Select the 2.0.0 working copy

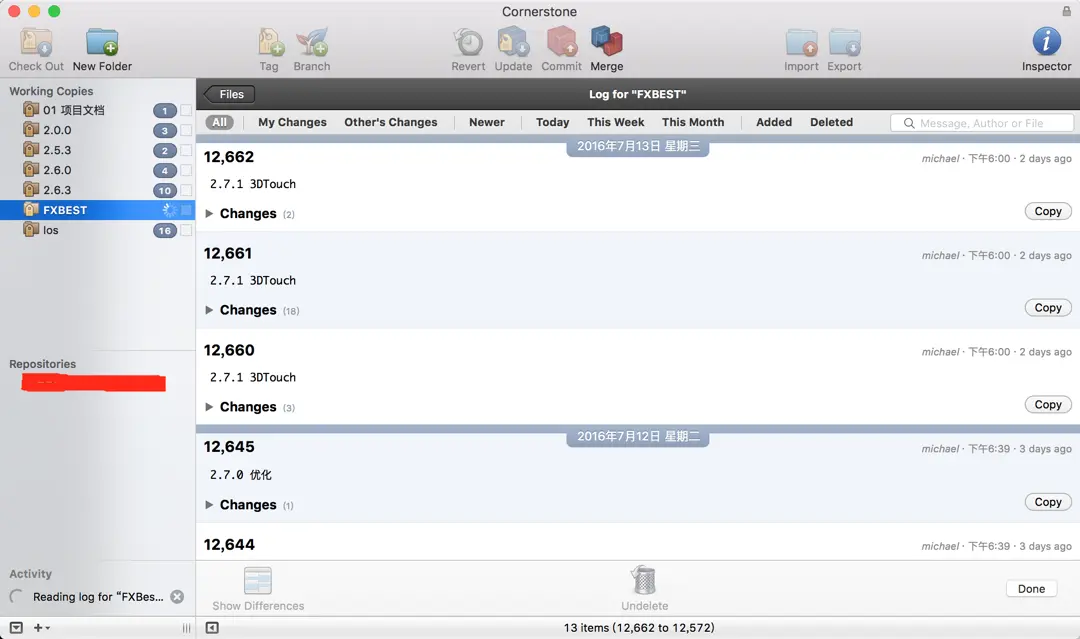click(96, 130)
